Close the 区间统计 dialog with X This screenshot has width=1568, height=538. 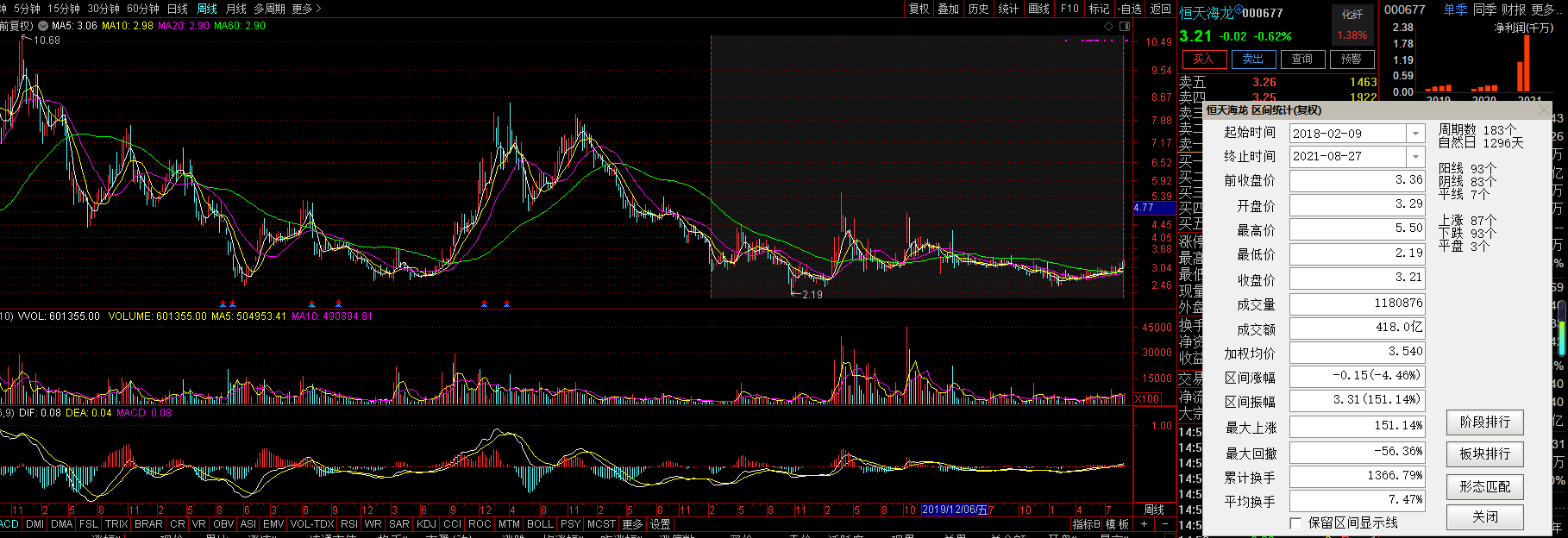point(1544,110)
